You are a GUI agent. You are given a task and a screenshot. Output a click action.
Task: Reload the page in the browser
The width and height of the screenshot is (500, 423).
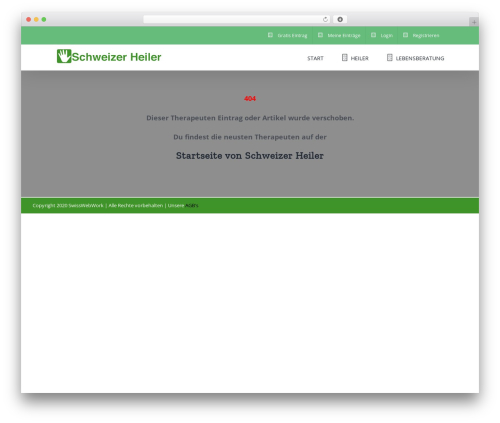(x=325, y=19)
